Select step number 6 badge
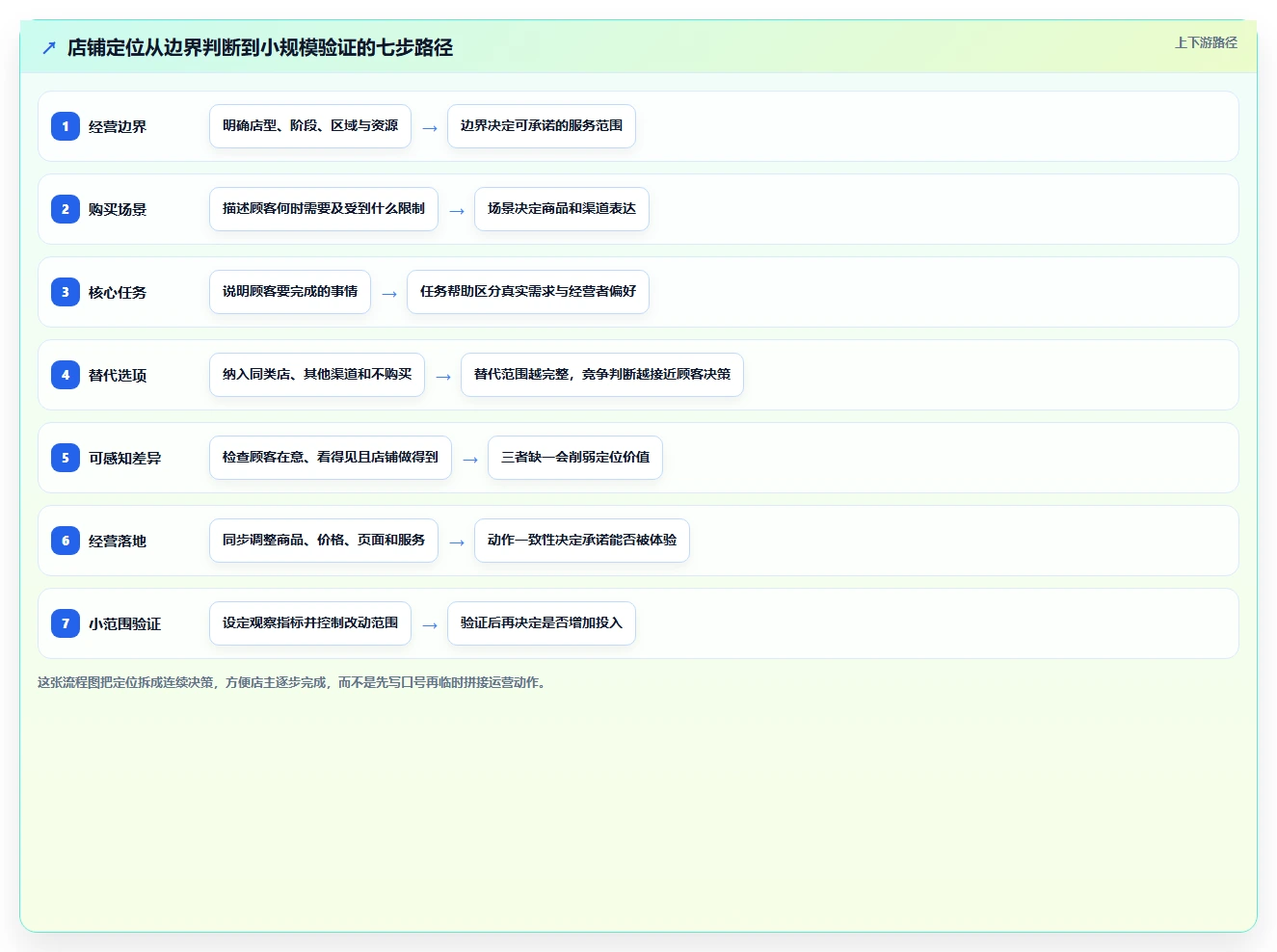Image resolution: width=1277 pixels, height=952 pixels. [x=66, y=541]
